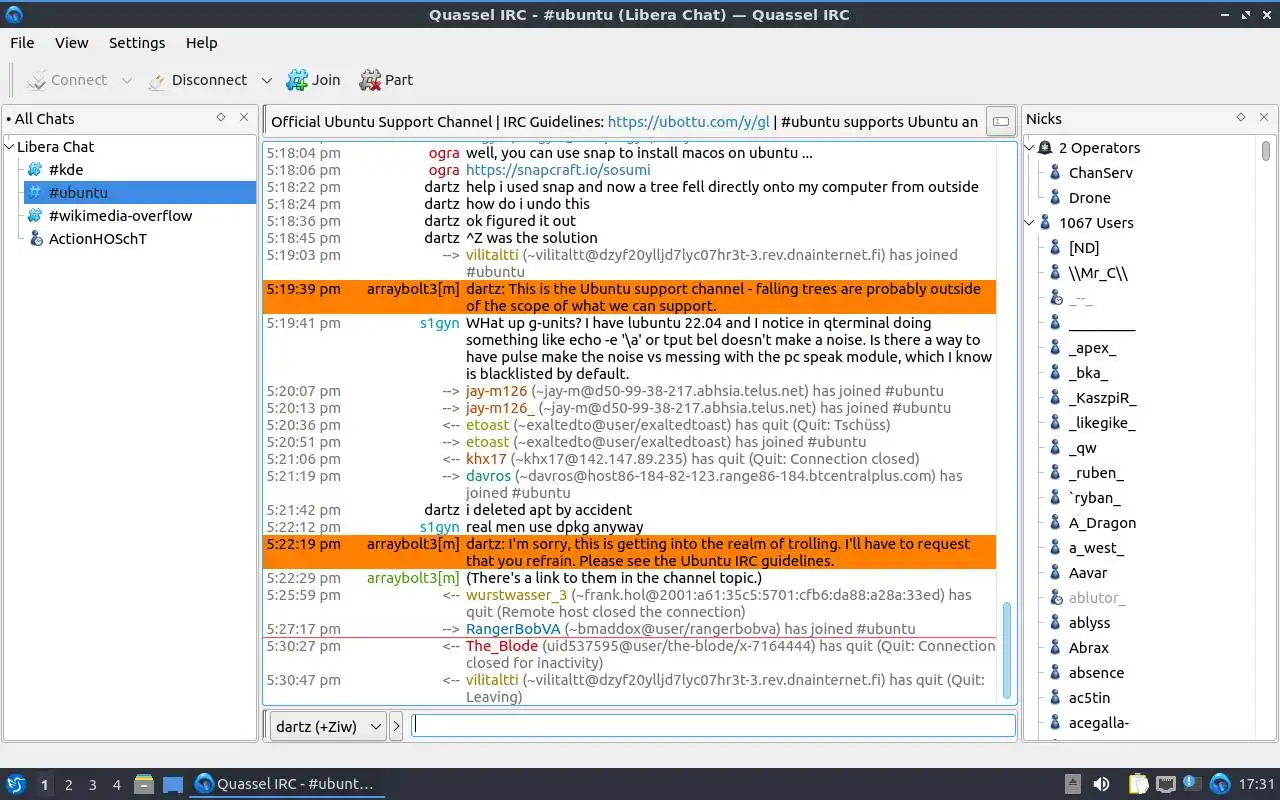The width and height of the screenshot is (1280, 800).
Task: Open the Connect dropdown arrow
Action: pyautogui.click(x=127, y=80)
